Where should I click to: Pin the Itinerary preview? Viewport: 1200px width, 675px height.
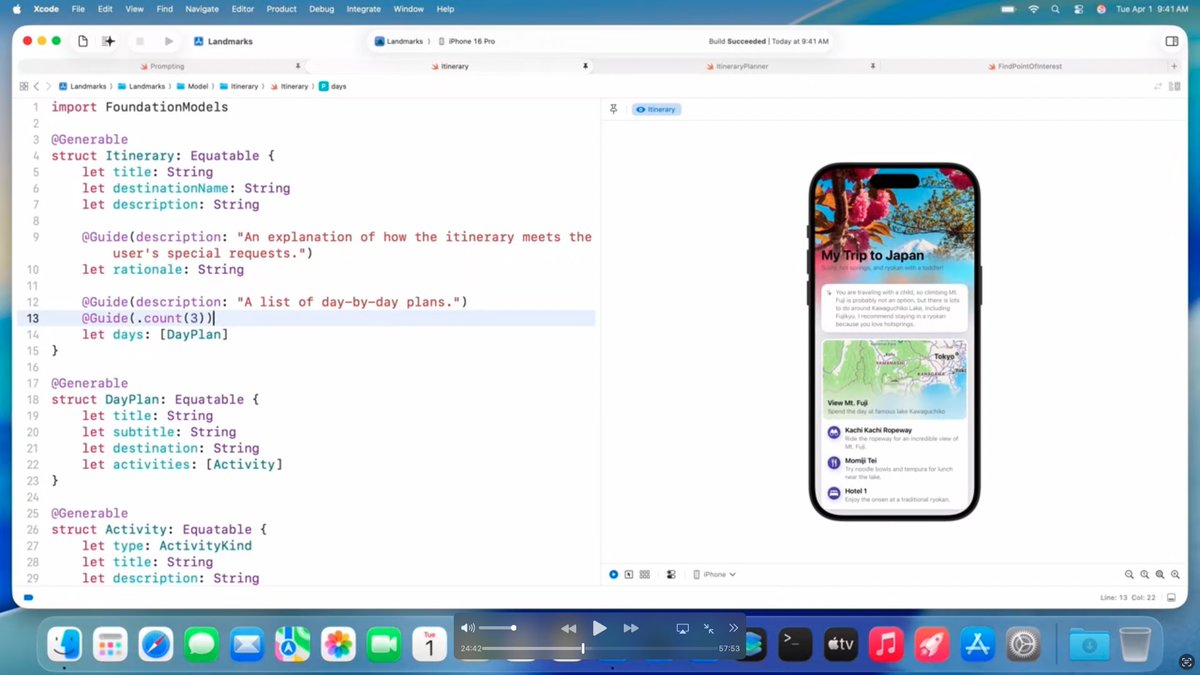(x=614, y=109)
